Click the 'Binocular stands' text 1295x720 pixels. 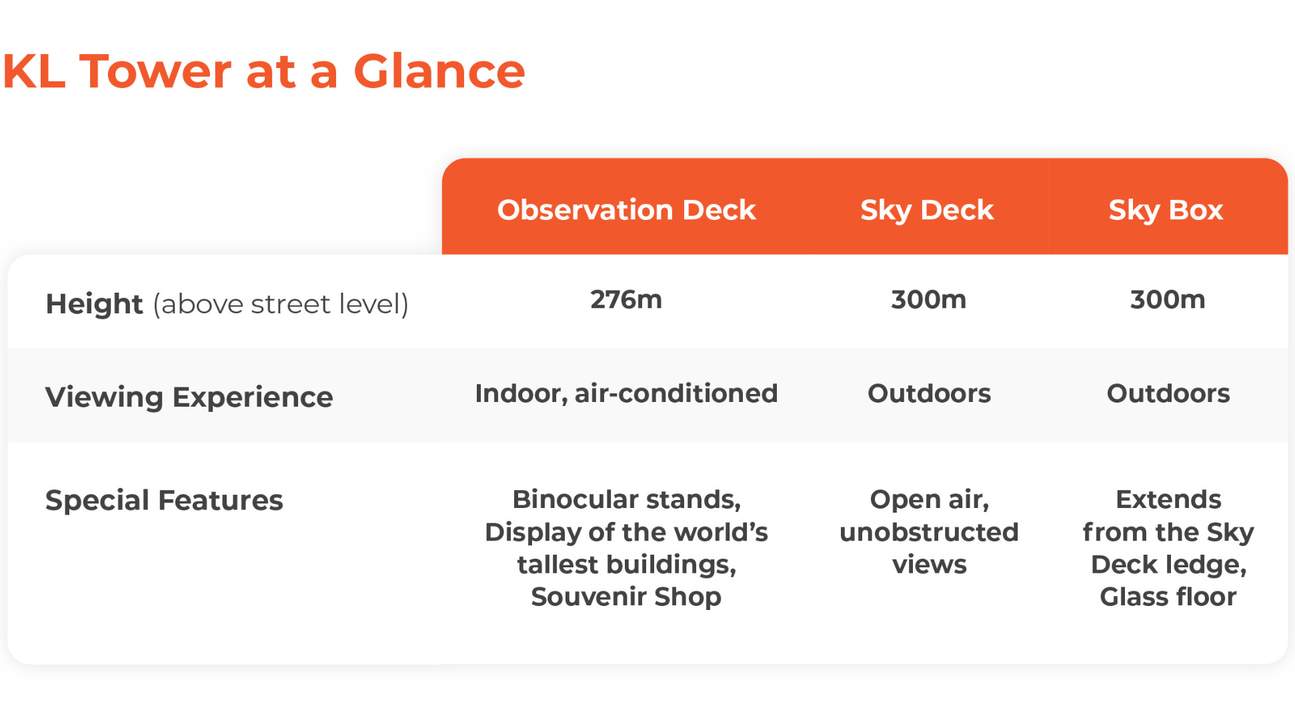626,499
